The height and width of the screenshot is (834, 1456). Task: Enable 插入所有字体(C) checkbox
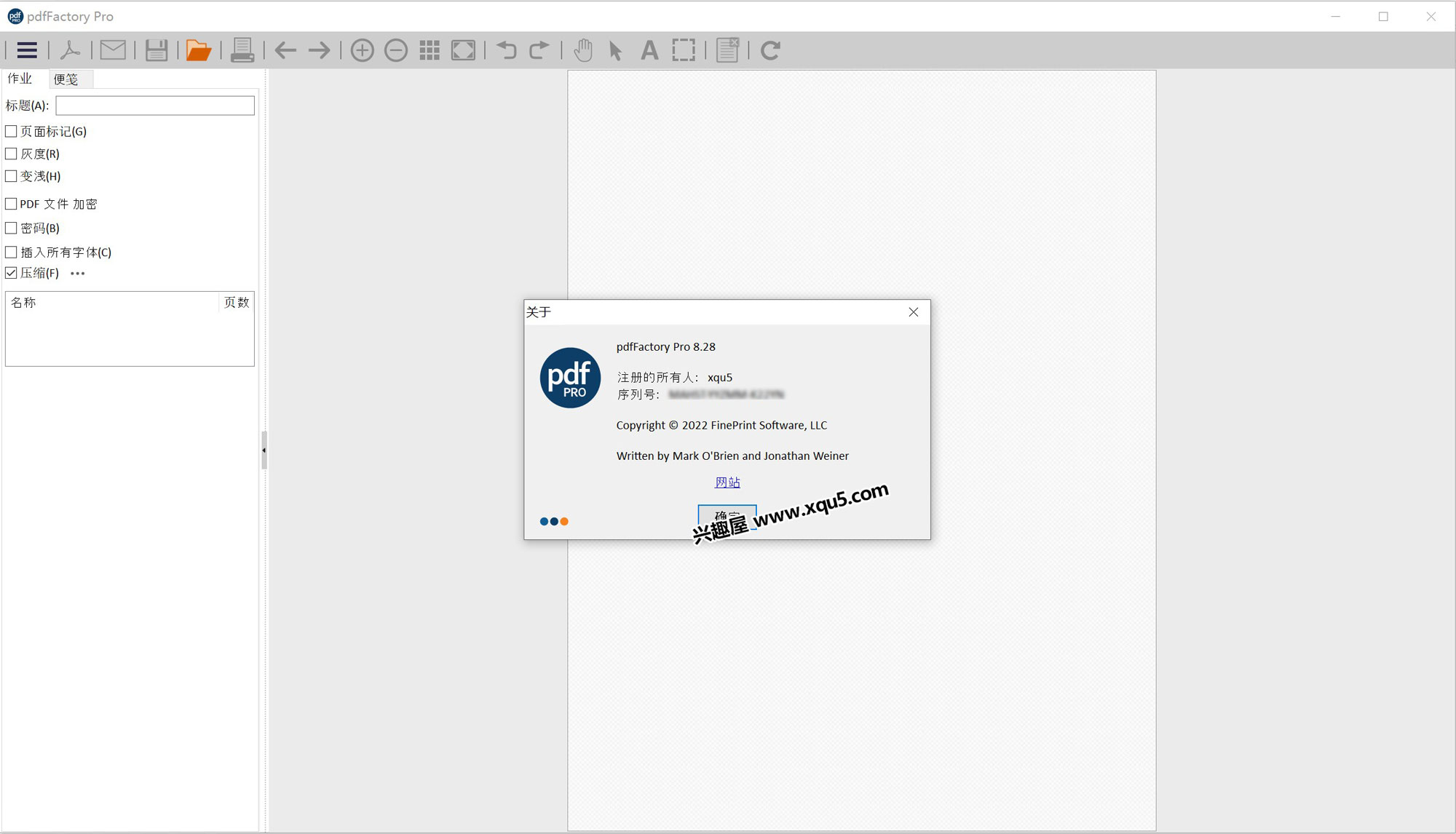[x=11, y=252]
